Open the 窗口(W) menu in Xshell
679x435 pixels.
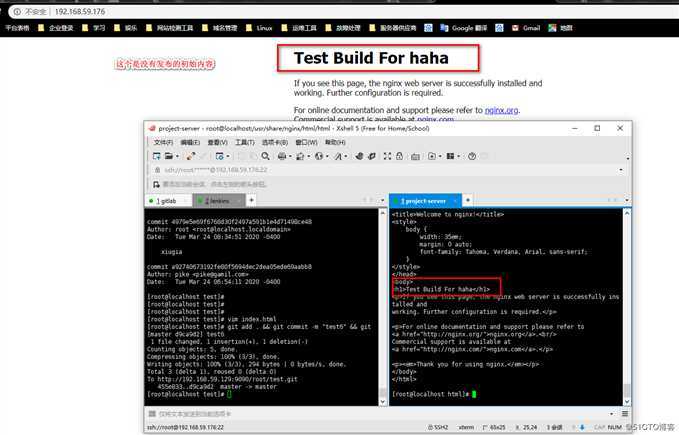[306, 142]
